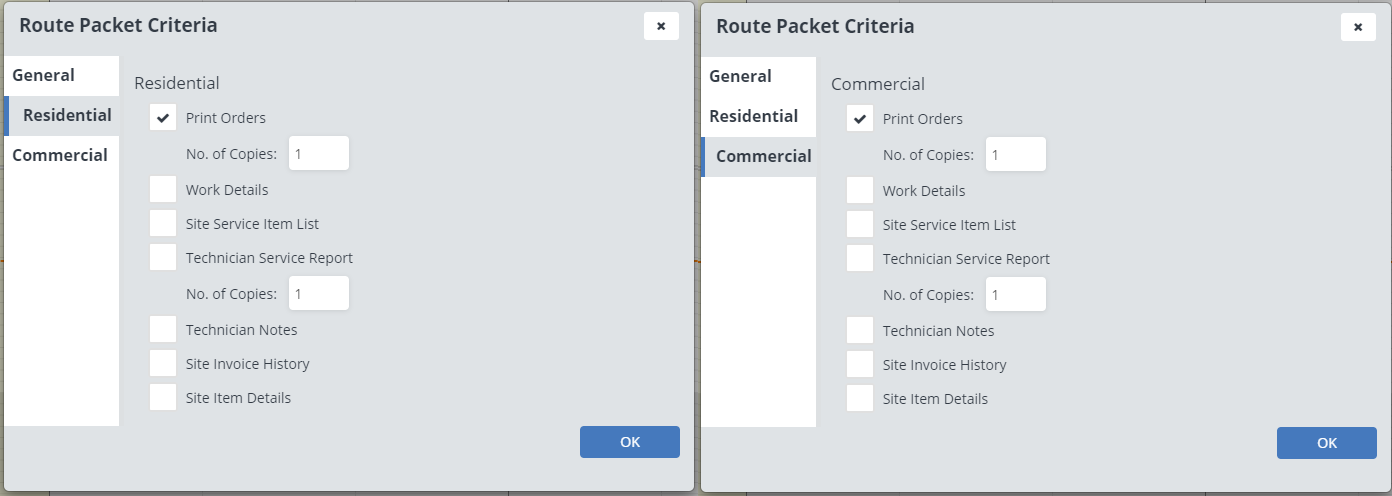This screenshot has height=496, width=1392.
Task: Uncheck Print Orders in Residential section
Action: 163,118
